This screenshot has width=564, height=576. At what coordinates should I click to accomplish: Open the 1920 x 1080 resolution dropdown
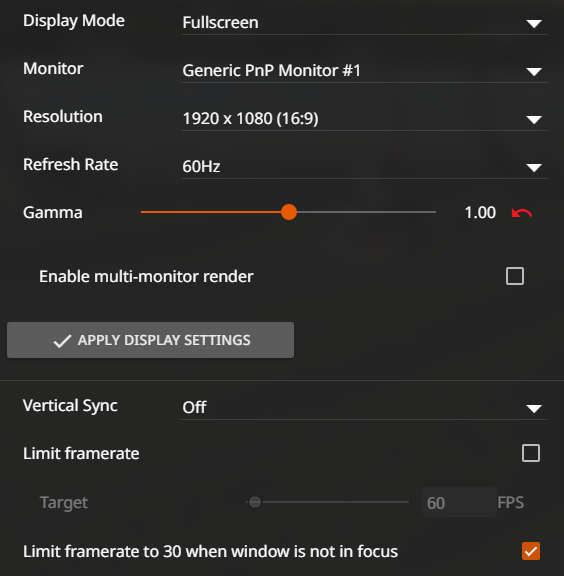pos(364,119)
